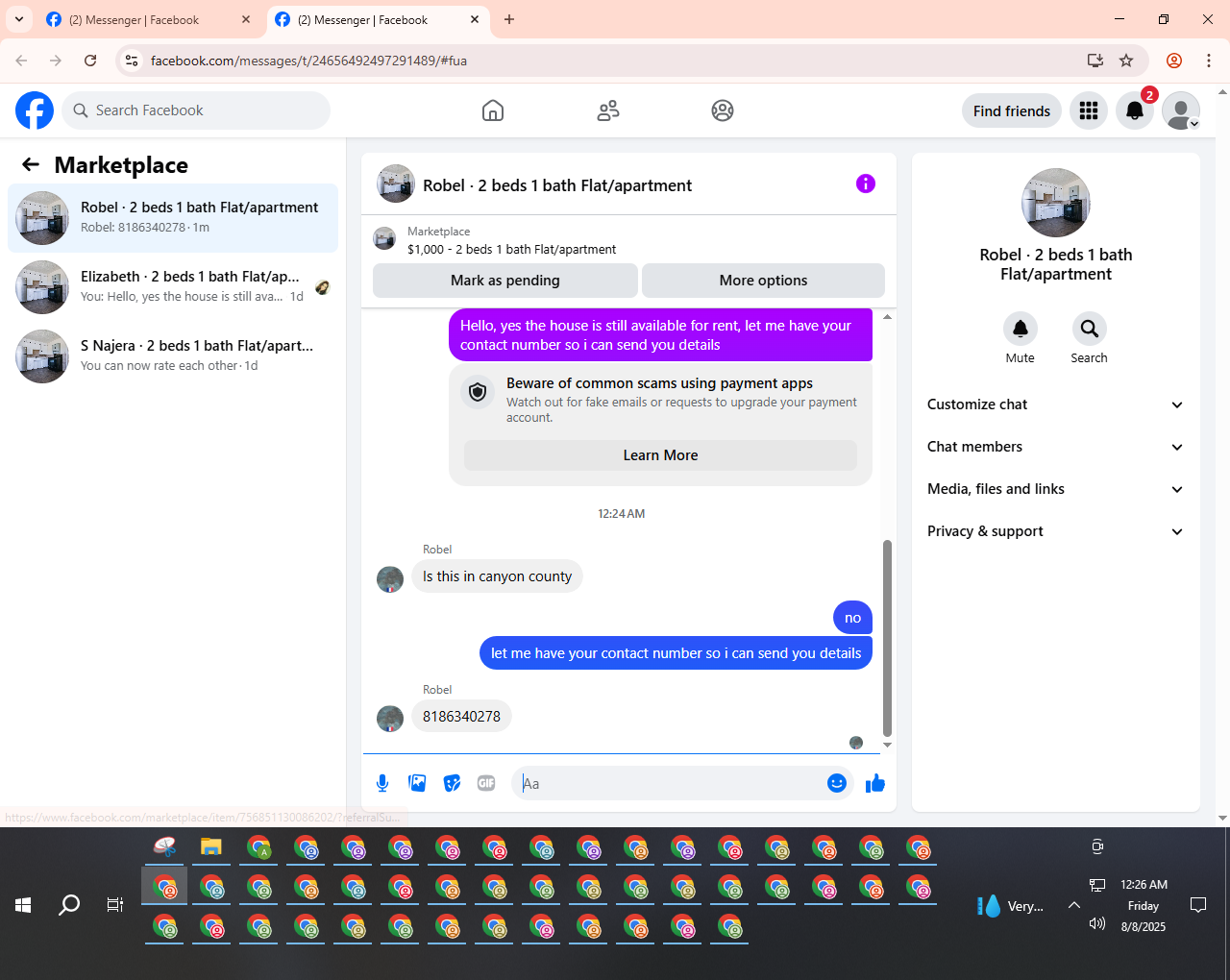Open the Friends icon in top navigation
1230x980 pixels.
[x=608, y=110]
